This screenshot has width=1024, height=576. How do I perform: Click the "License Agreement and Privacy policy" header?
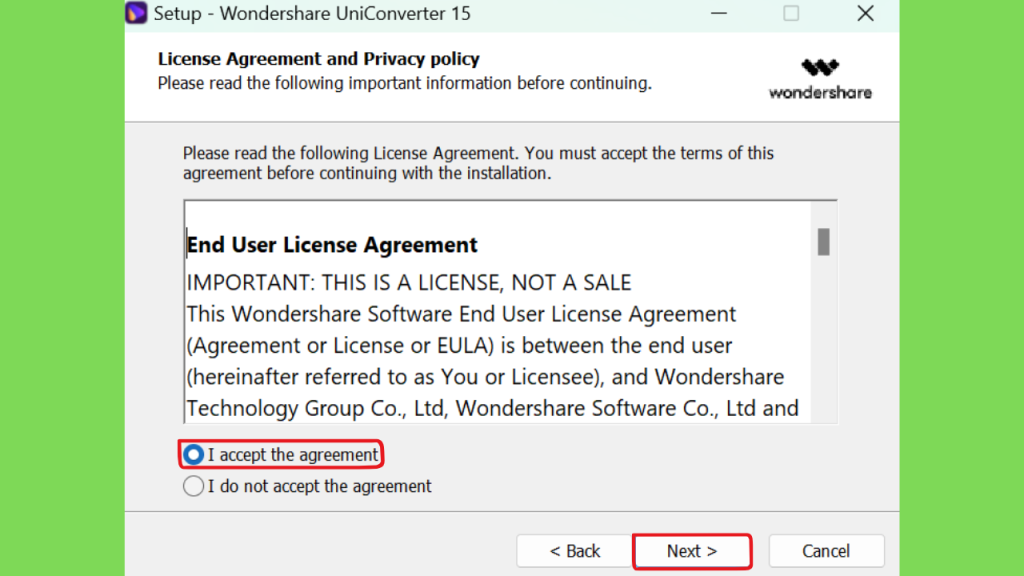point(319,59)
